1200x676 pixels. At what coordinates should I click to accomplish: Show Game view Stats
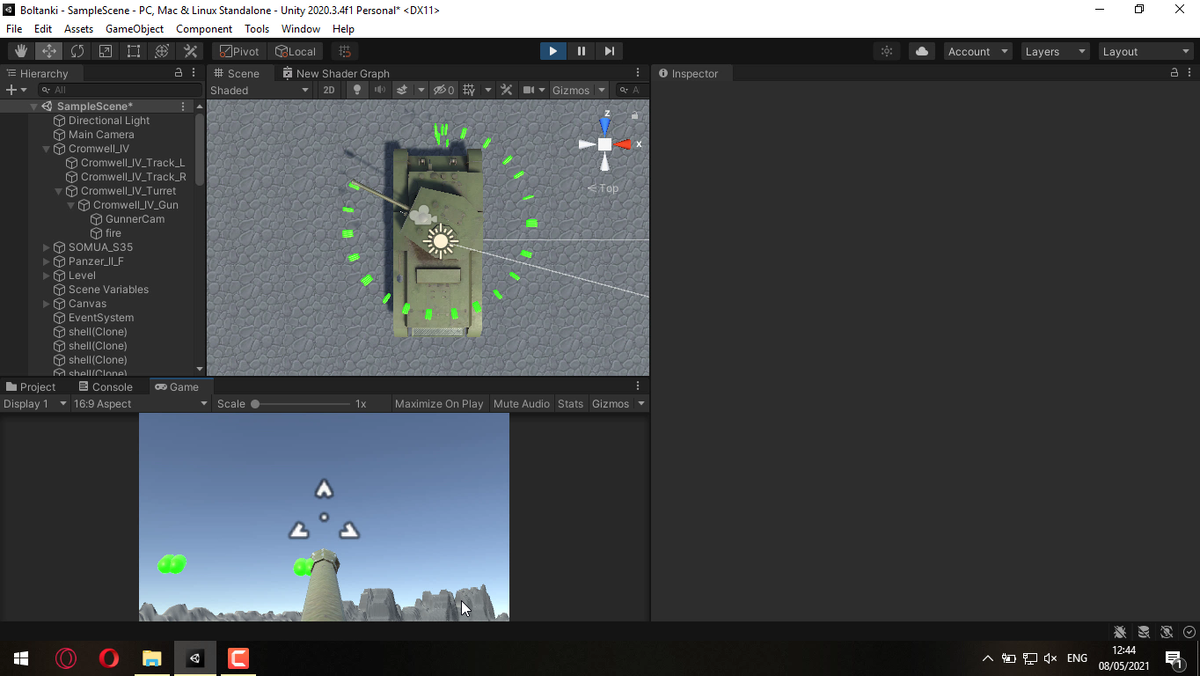coord(571,404)
